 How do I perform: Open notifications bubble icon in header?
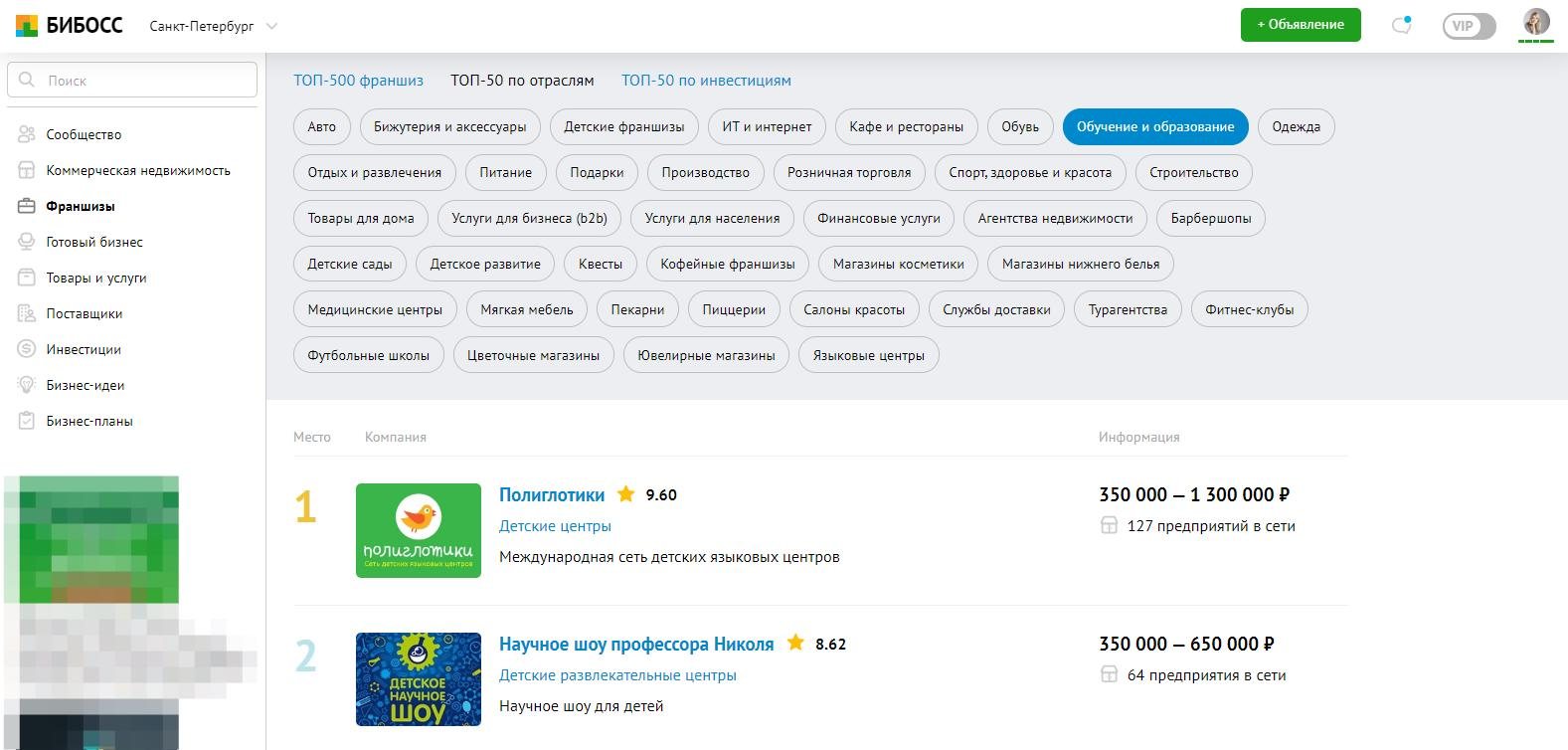coord(1402,25)
